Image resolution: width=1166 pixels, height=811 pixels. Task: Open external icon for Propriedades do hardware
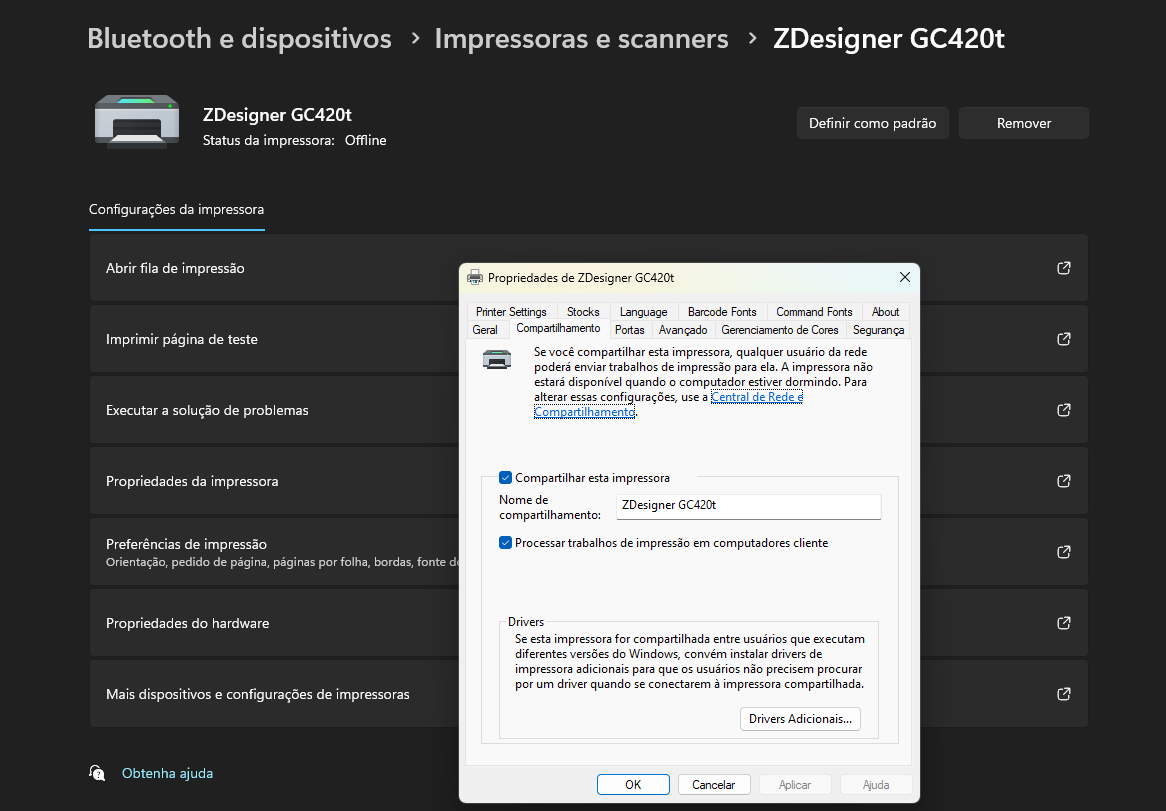1064,623
